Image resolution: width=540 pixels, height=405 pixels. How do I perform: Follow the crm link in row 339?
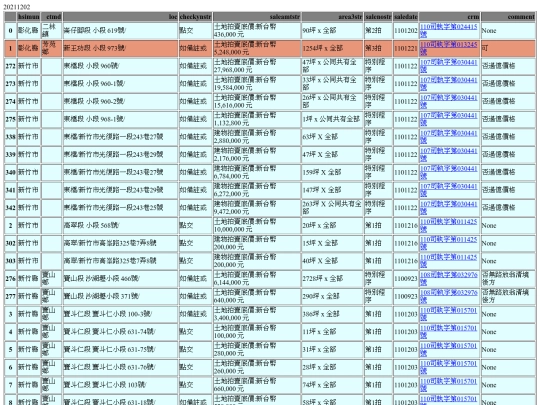[449, 154]
